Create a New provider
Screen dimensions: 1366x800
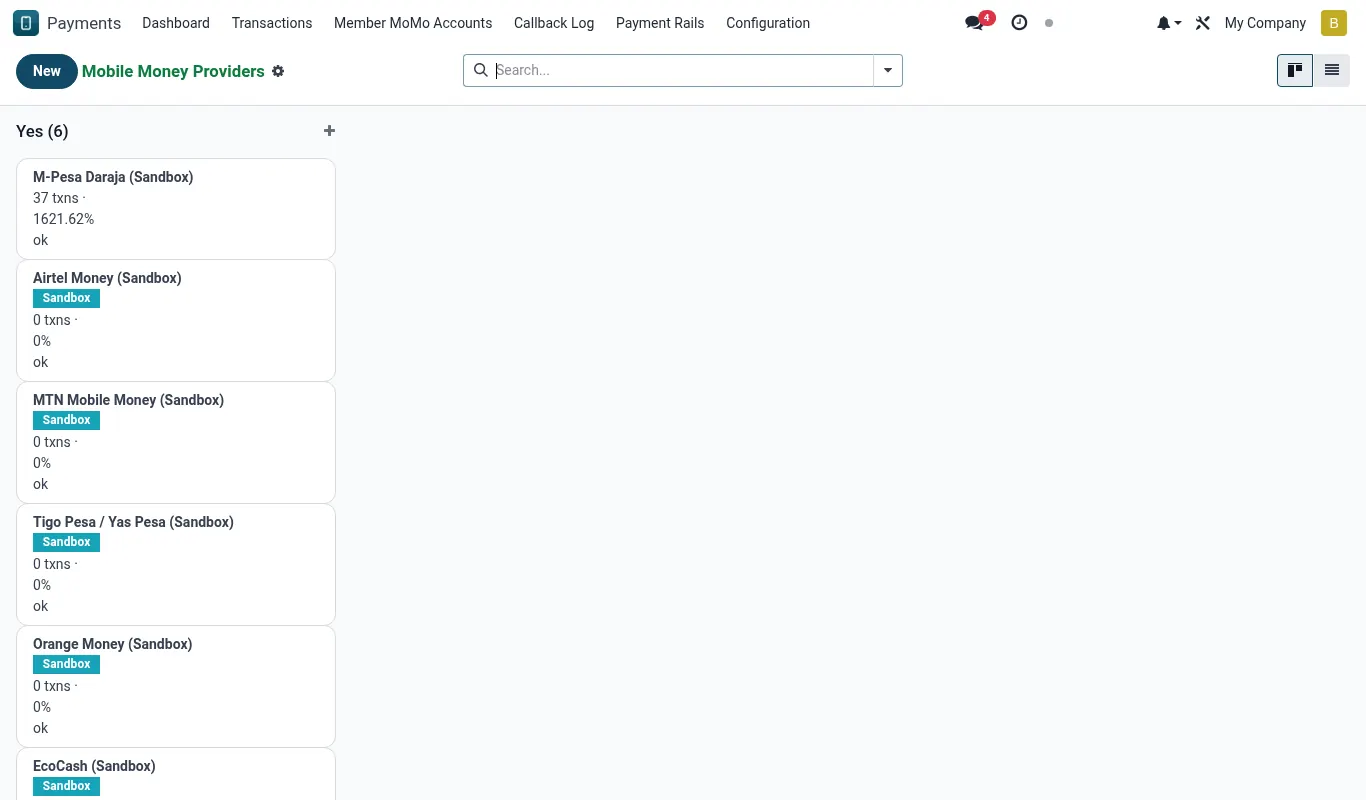pos(47,71)
